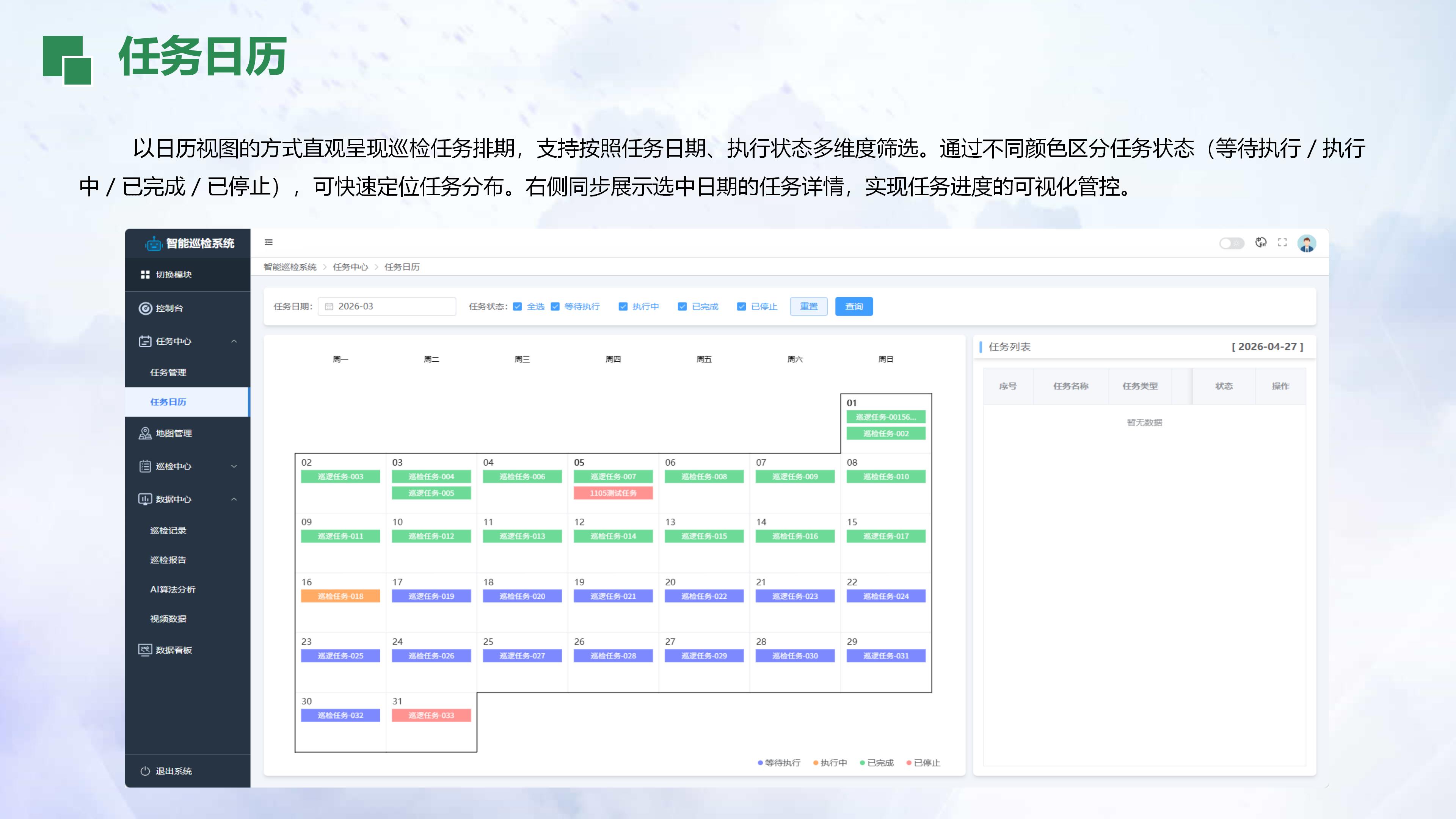Image resolution: width=1456 pixels, height=819 pixels.
Task: Click the 巡检任务-032 task bar
Action: (340, 715)
